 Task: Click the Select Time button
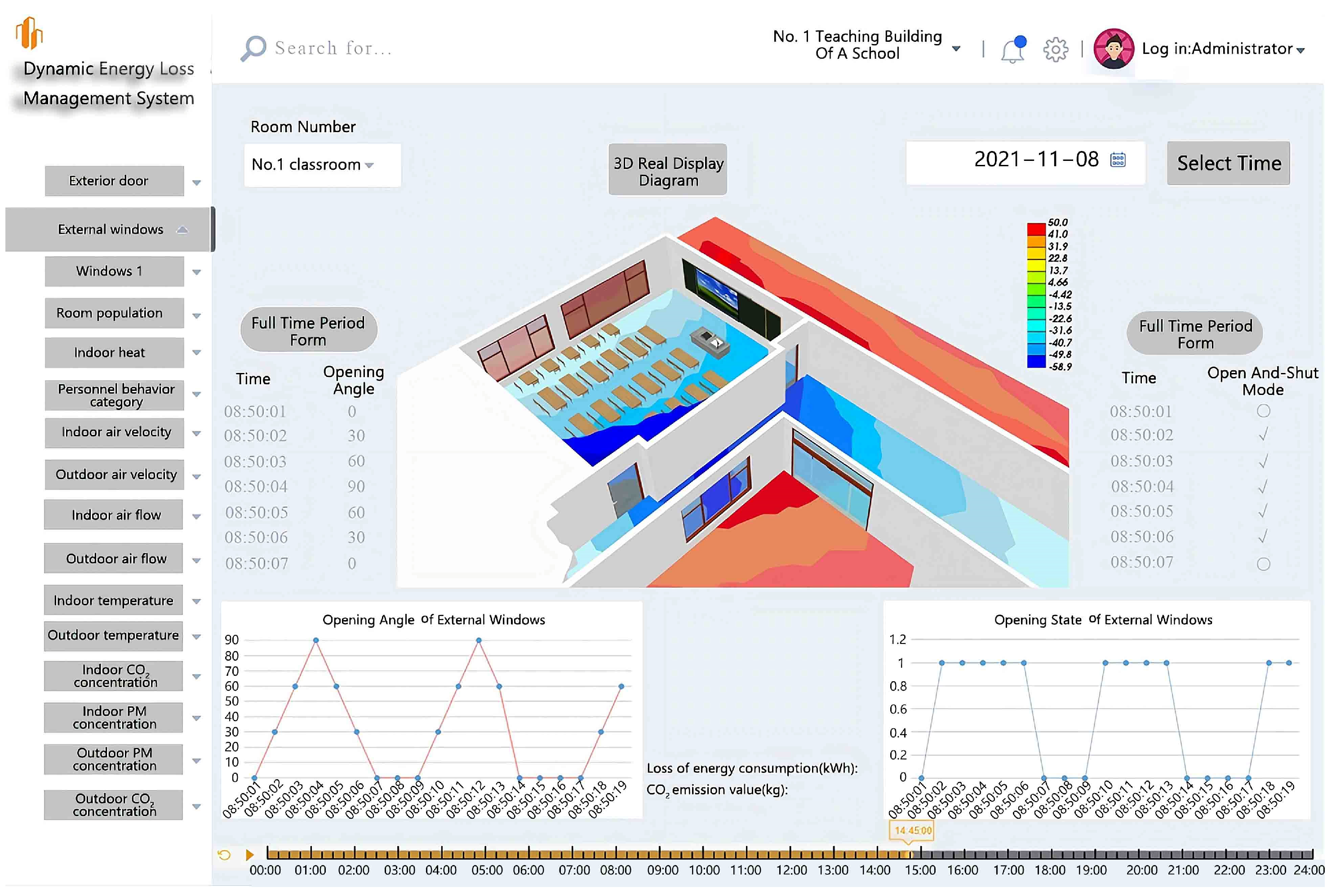[x=1228, y=164]
